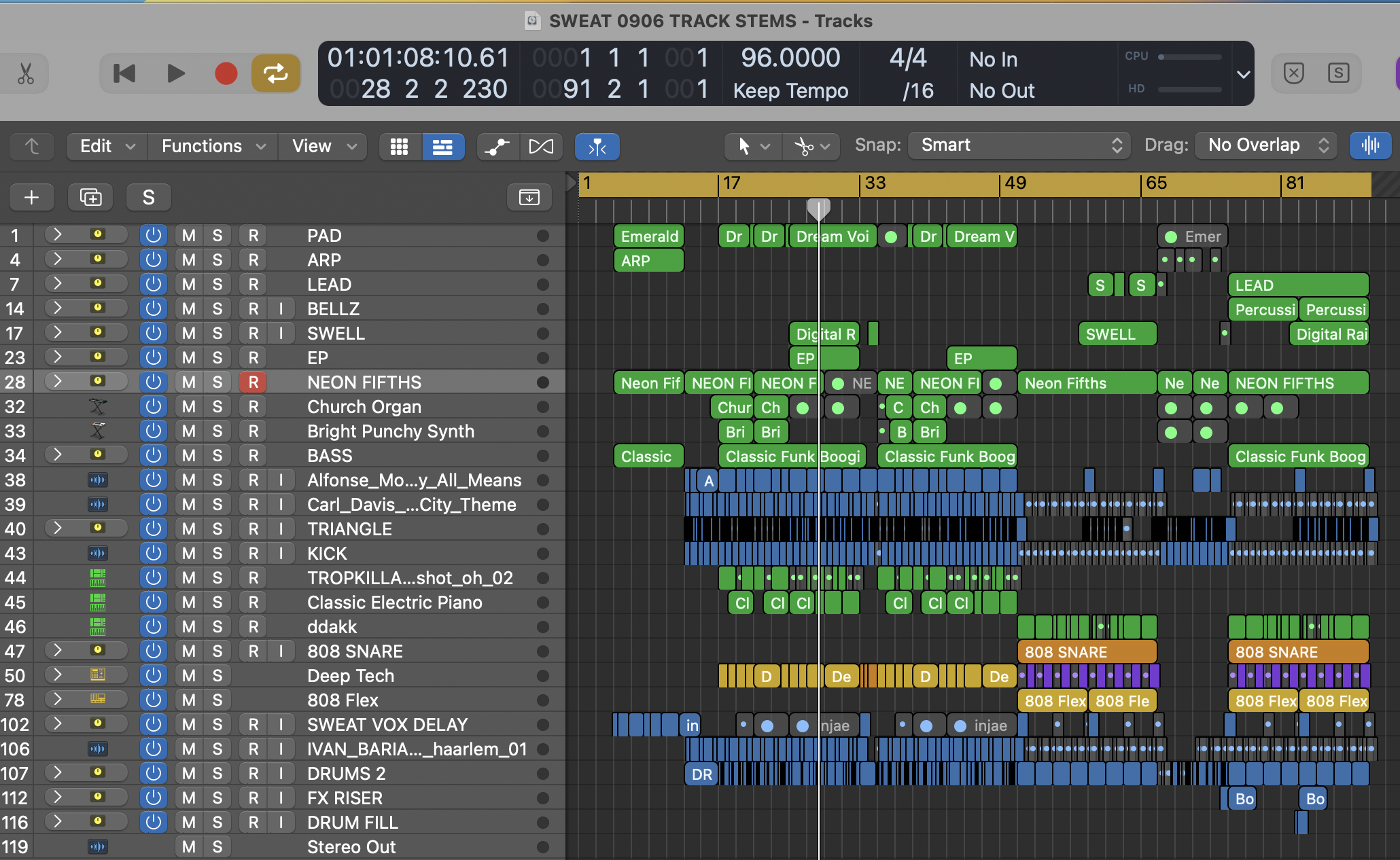Select the LEAD region near bar 81
Screen dimensions: 1400x860
coord(1298,285)
